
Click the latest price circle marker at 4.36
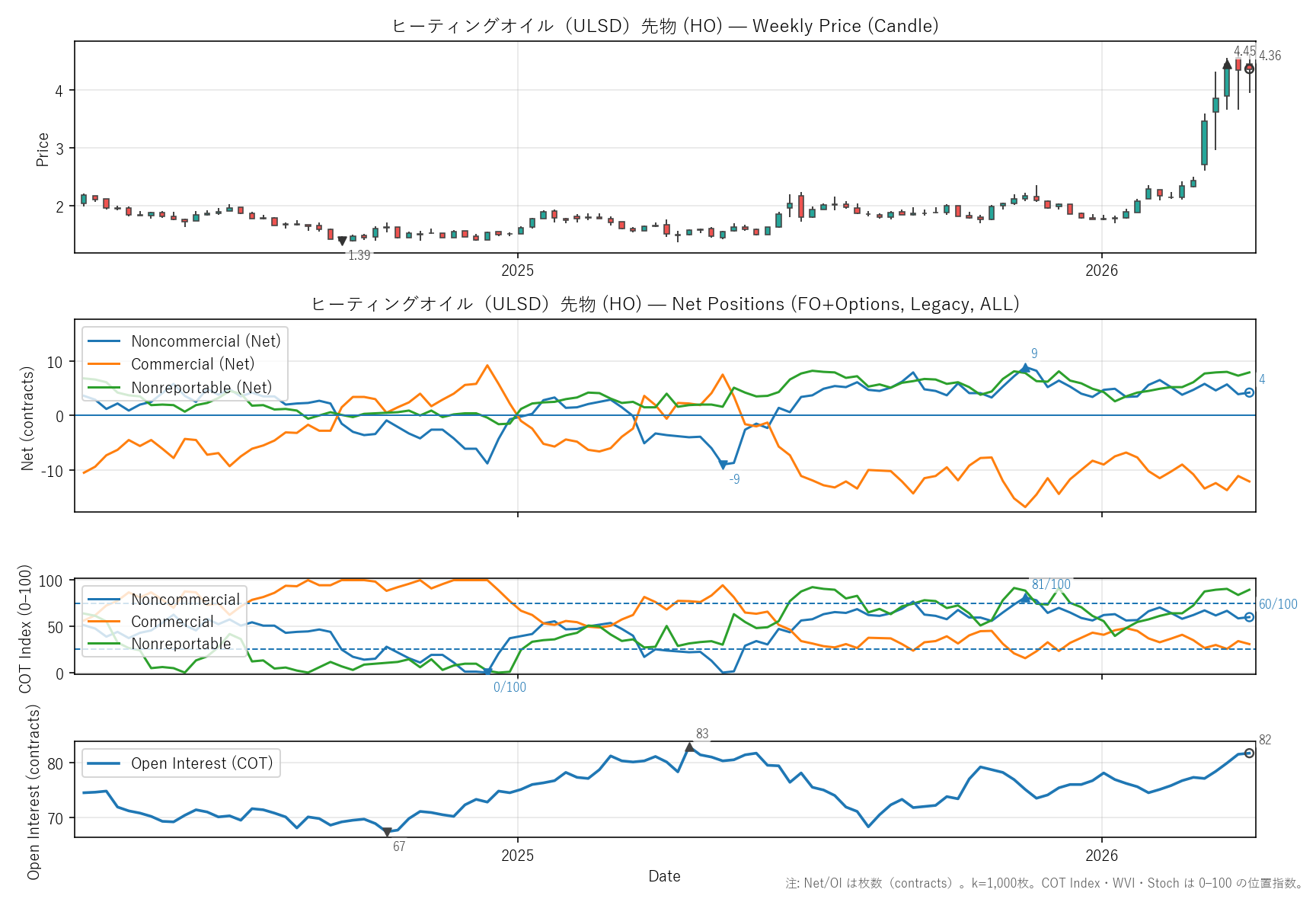point(1249,69)
